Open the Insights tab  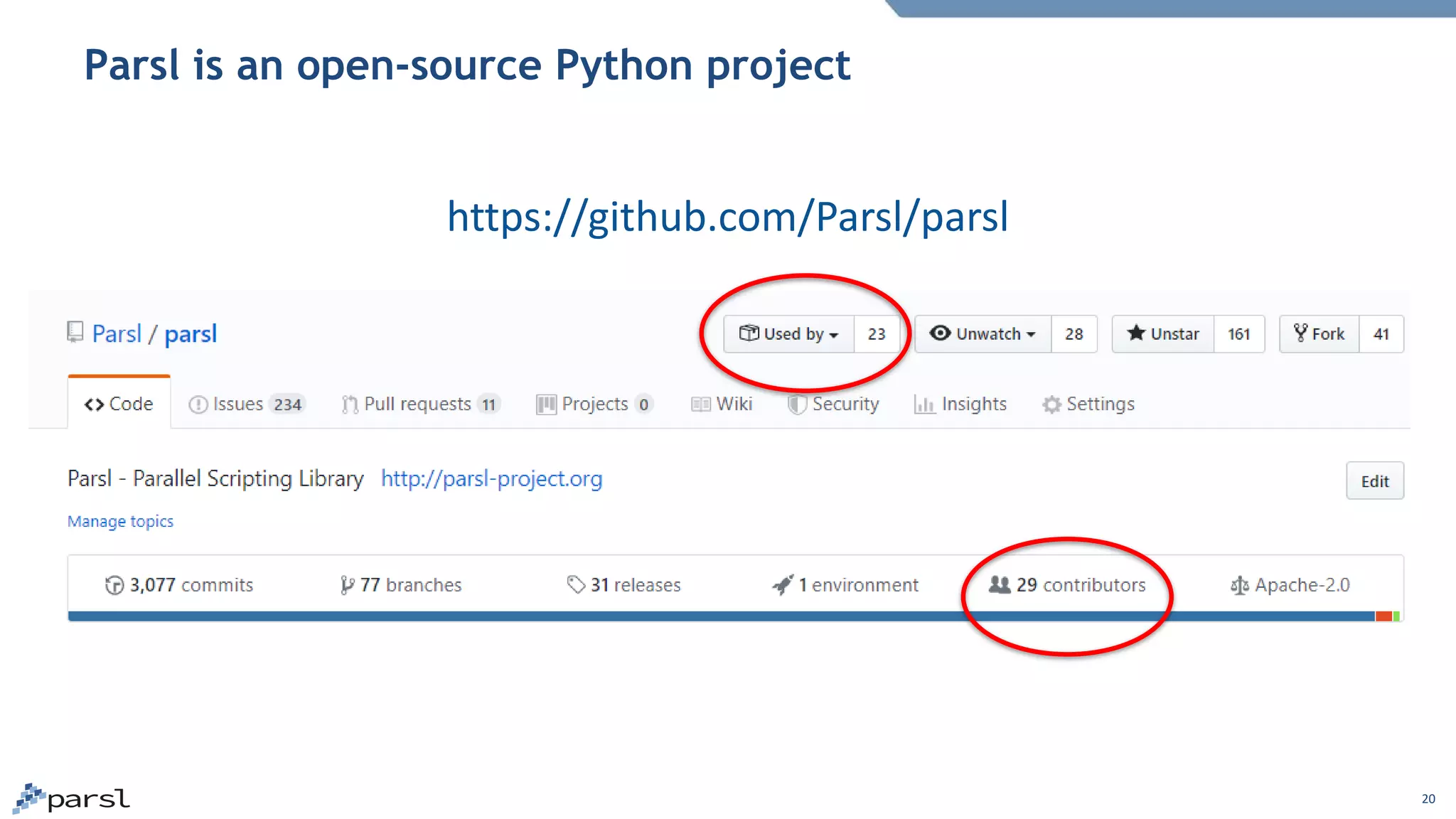[960, 404]
